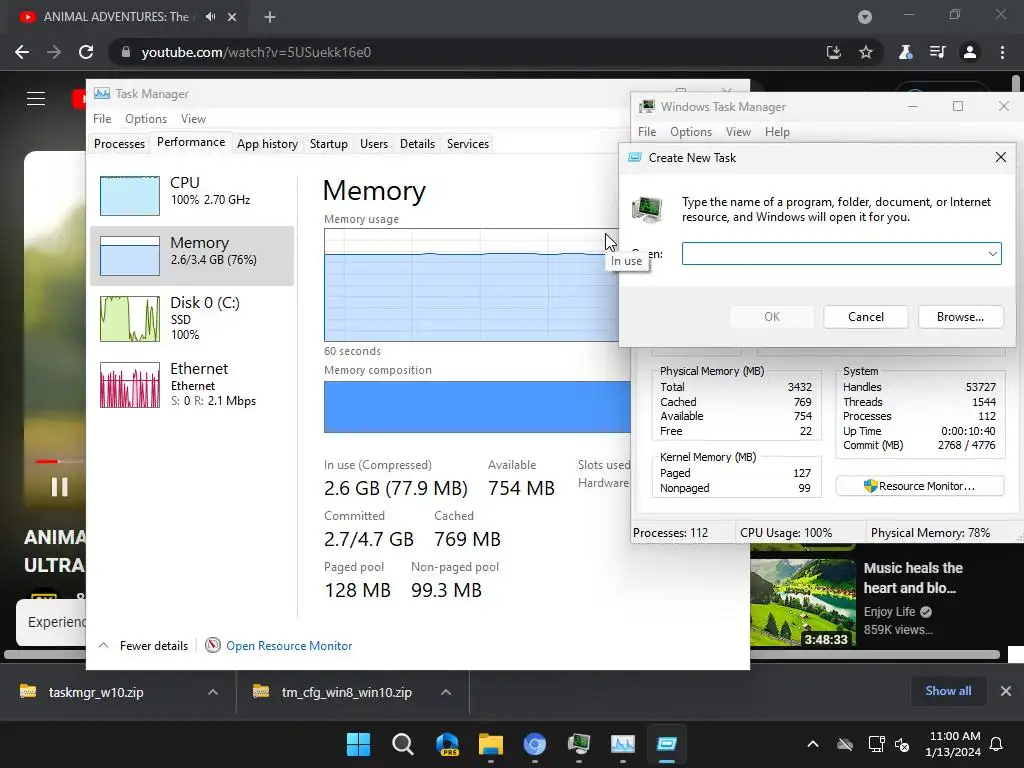The height and width of the screenshot is (768, 1024).
Task: Click the Memory composition bar
Action: point(477,407)
